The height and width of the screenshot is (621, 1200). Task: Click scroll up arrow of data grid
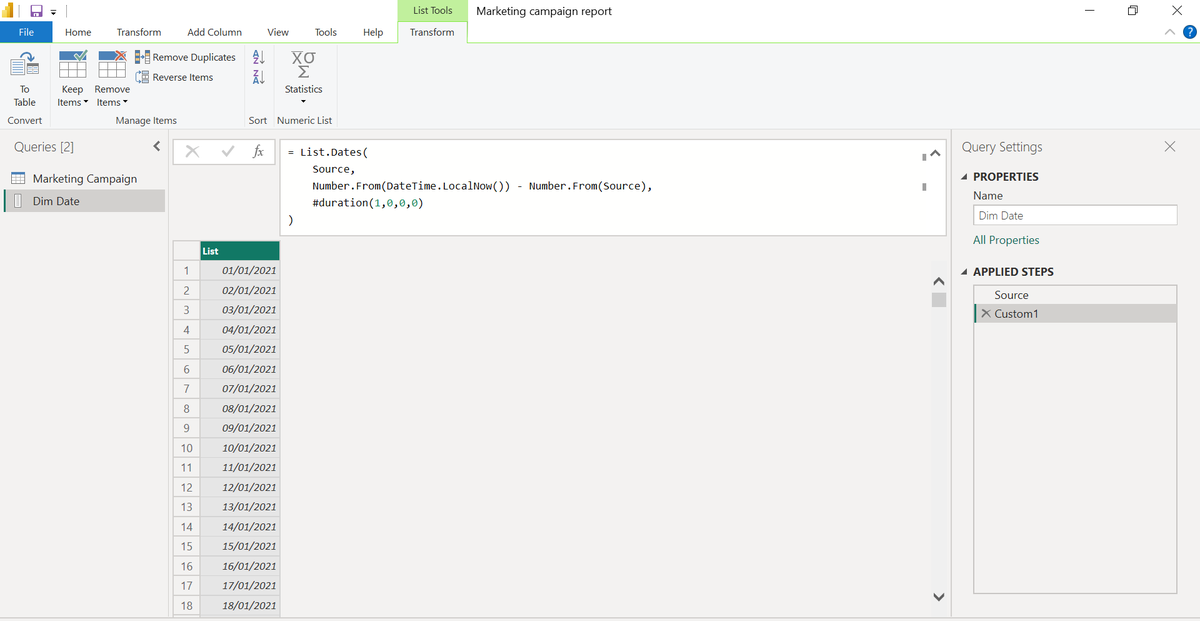click(x=938, y=280)
